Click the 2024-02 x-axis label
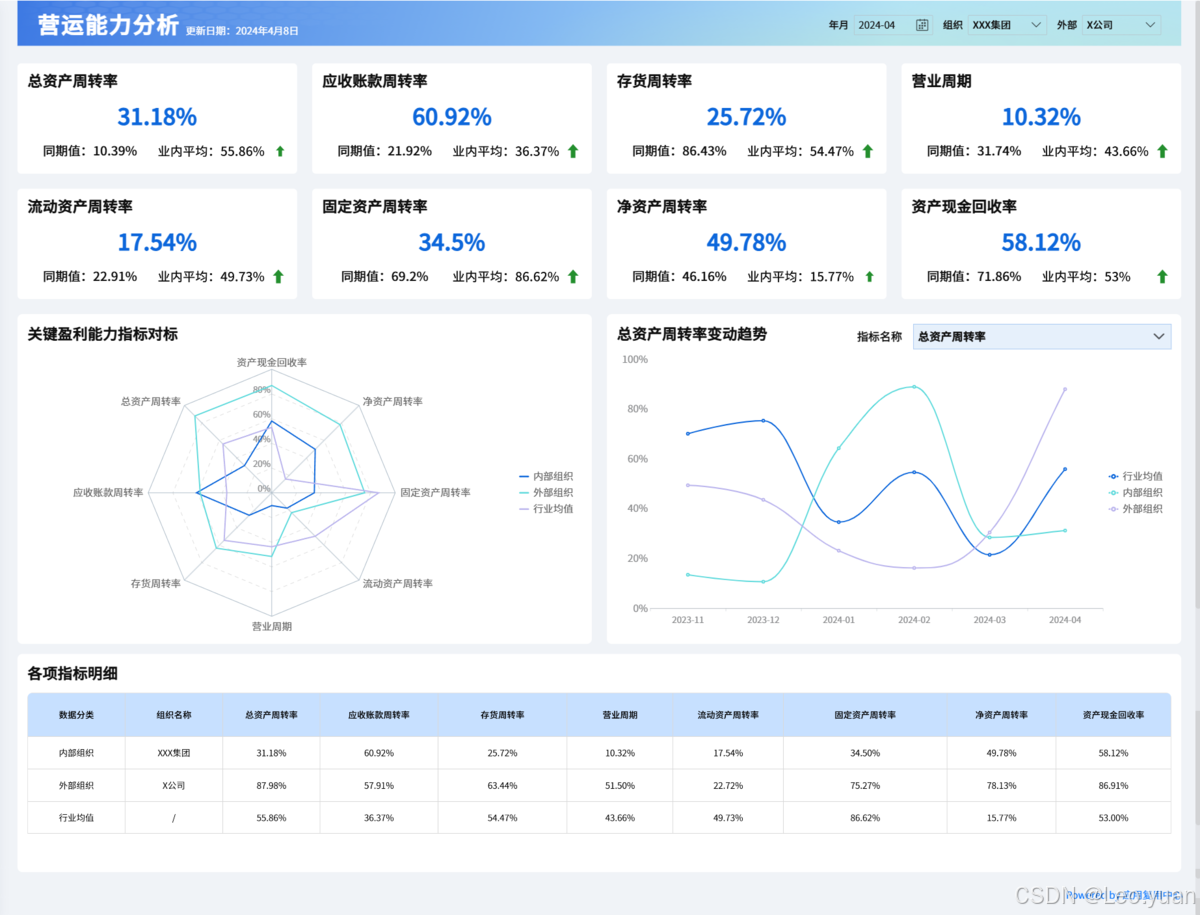The width and height of the screenshot is (1200, 915). (914, 620)
